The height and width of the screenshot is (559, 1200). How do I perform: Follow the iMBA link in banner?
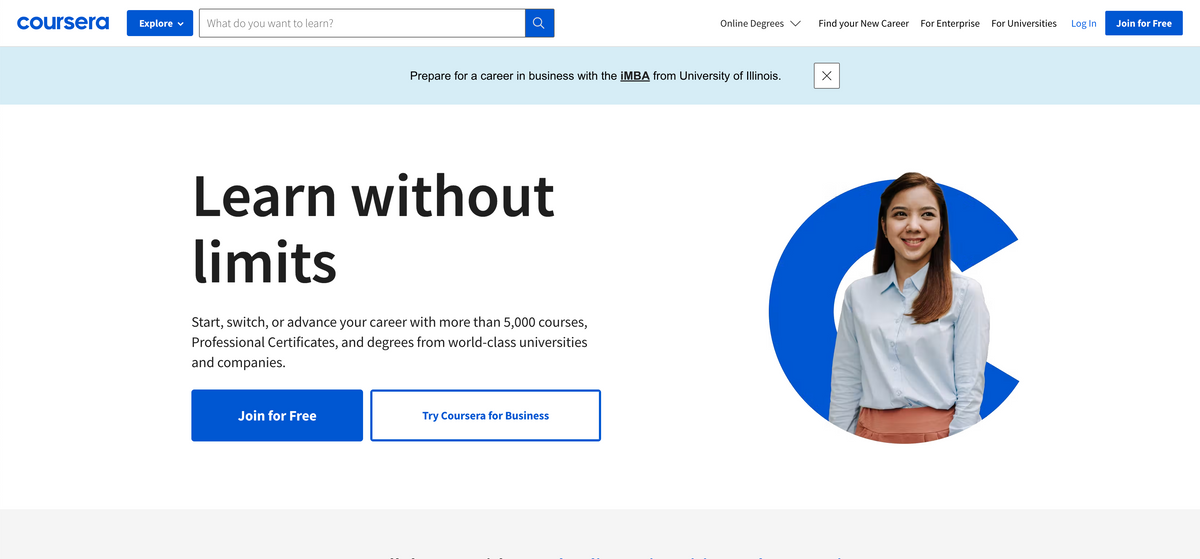coord(635,75)
